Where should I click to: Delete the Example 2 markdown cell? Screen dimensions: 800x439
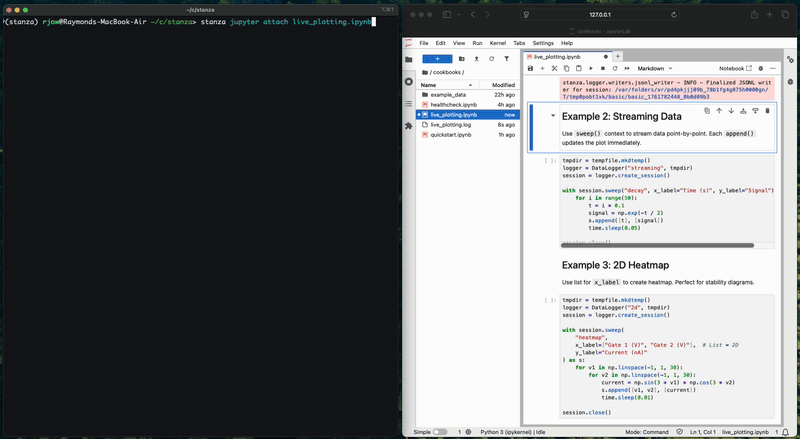pos(767,111)
